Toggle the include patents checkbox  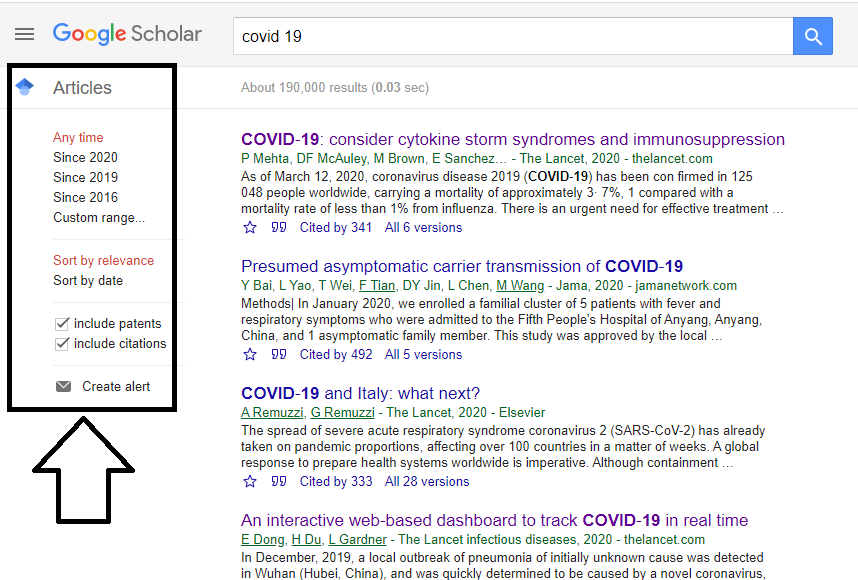click(x=62, y=324)
